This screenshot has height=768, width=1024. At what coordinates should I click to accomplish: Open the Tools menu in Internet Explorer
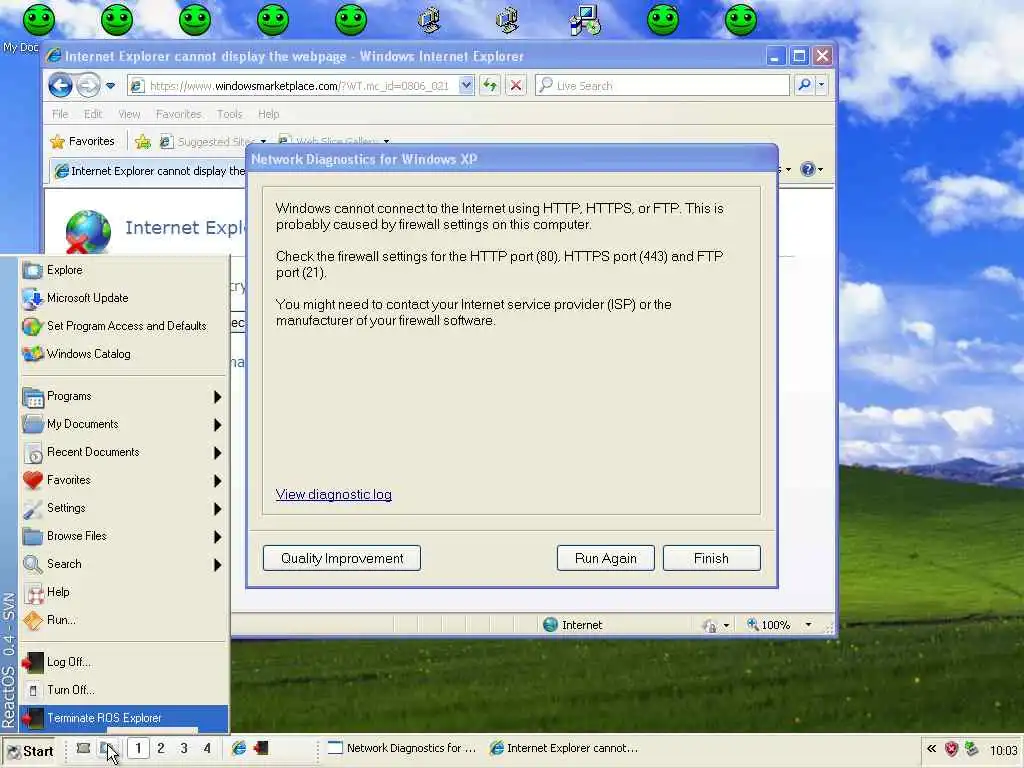[229, 114]
